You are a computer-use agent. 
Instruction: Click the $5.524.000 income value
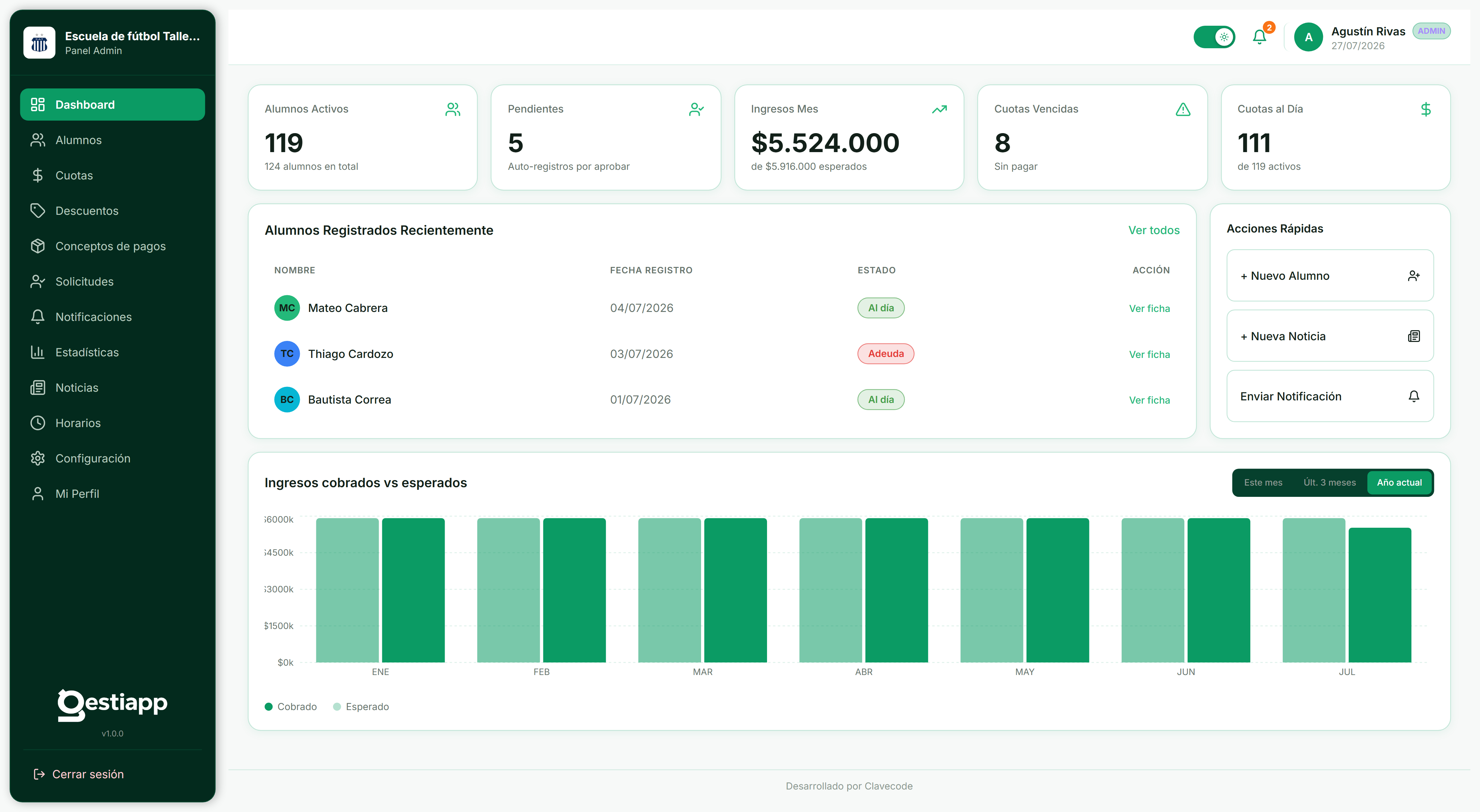pyautogui.click(x=825, y=143)
